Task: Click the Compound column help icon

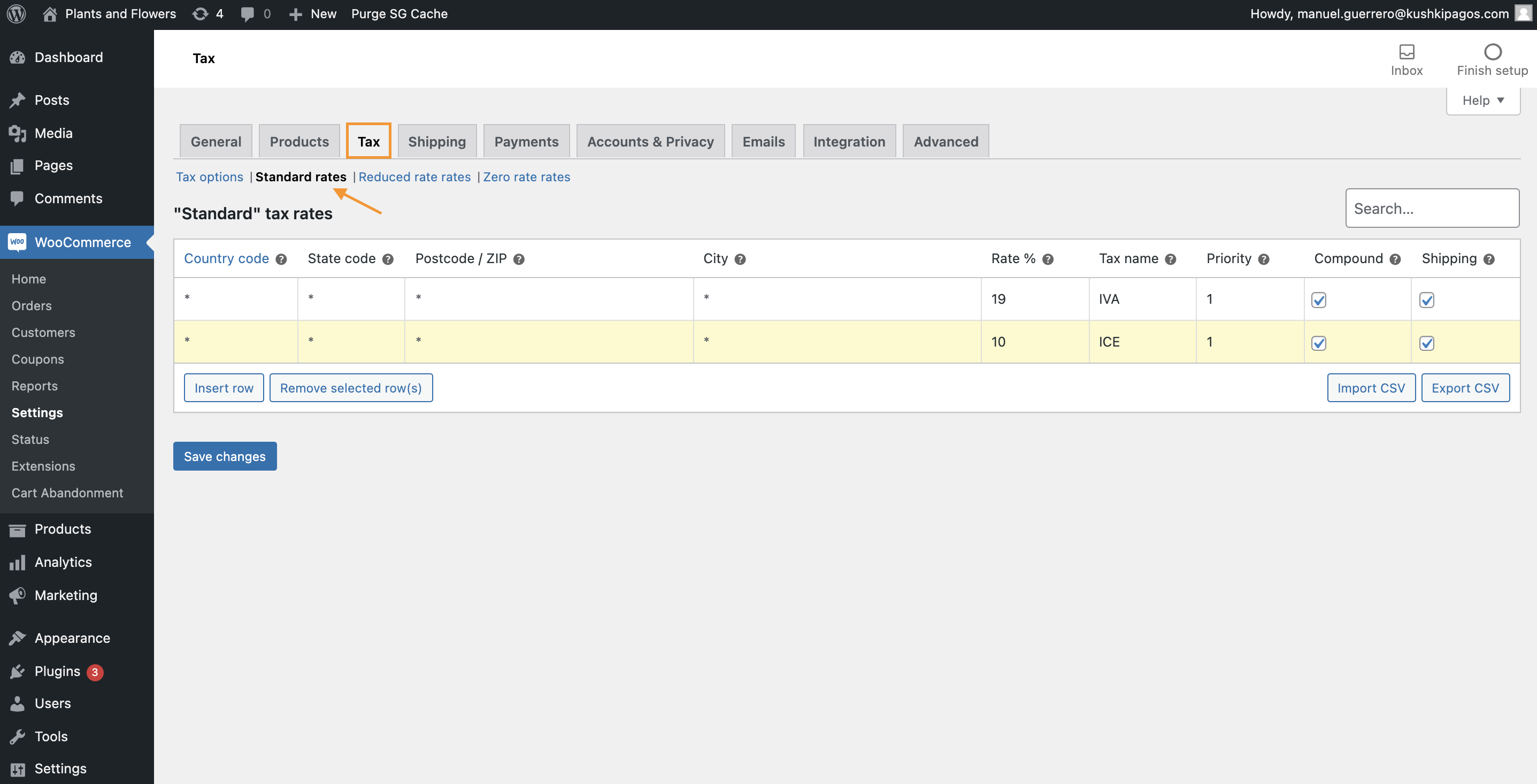Action: (x=1394, y=259)
